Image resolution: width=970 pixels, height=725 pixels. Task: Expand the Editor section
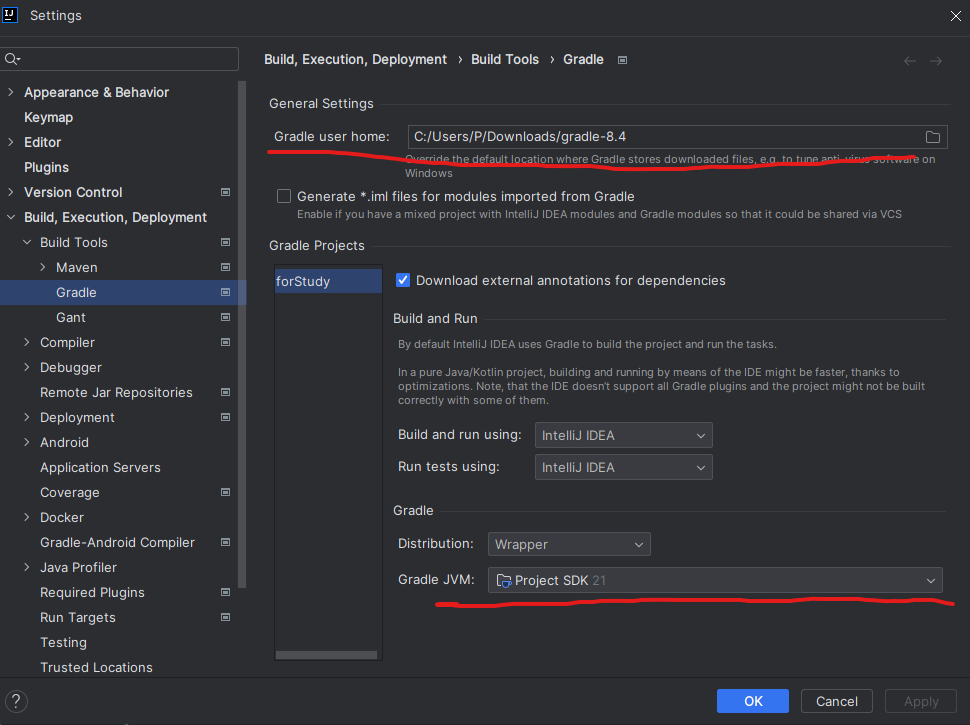point(11,142)
